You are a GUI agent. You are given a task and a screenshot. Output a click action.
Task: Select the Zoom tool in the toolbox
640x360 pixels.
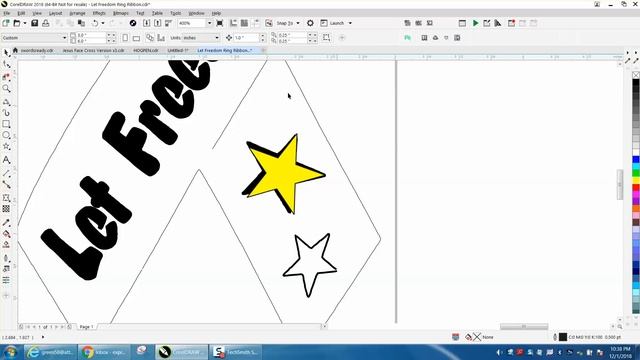point(6,89)
